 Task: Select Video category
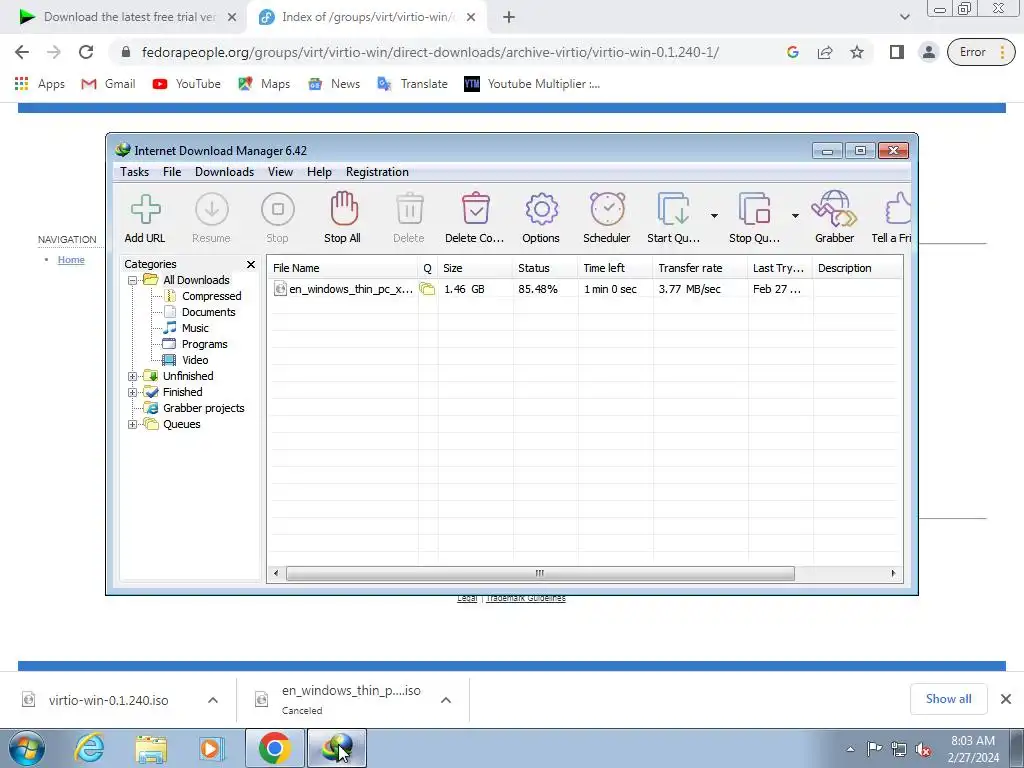tap(195, 360)
